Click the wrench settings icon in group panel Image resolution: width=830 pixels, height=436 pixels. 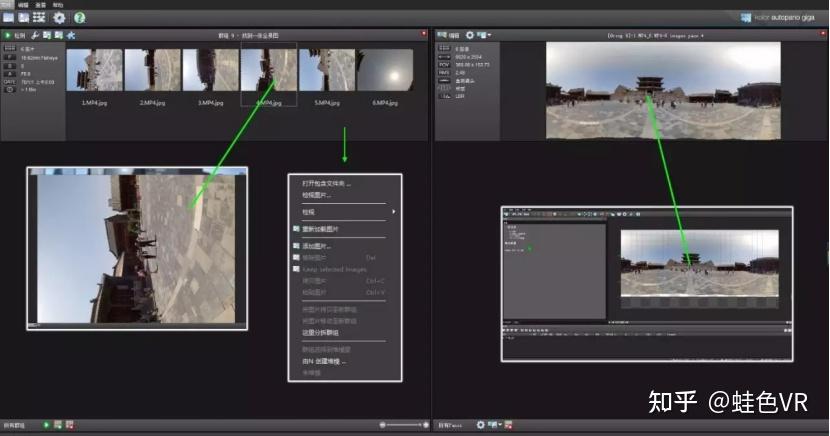tap(34, 35)
